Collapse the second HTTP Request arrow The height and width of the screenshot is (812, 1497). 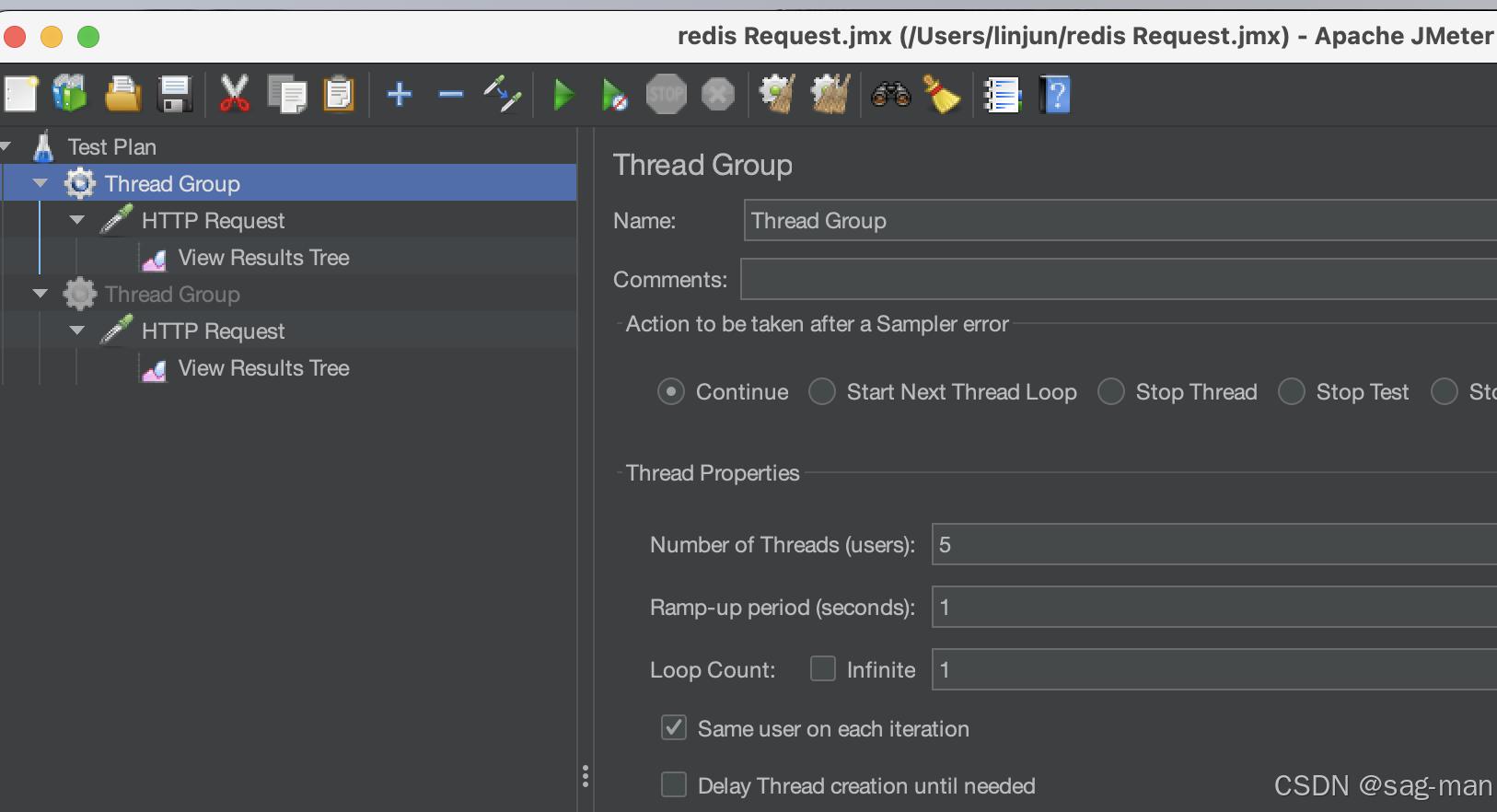click(x=77, y=330)
